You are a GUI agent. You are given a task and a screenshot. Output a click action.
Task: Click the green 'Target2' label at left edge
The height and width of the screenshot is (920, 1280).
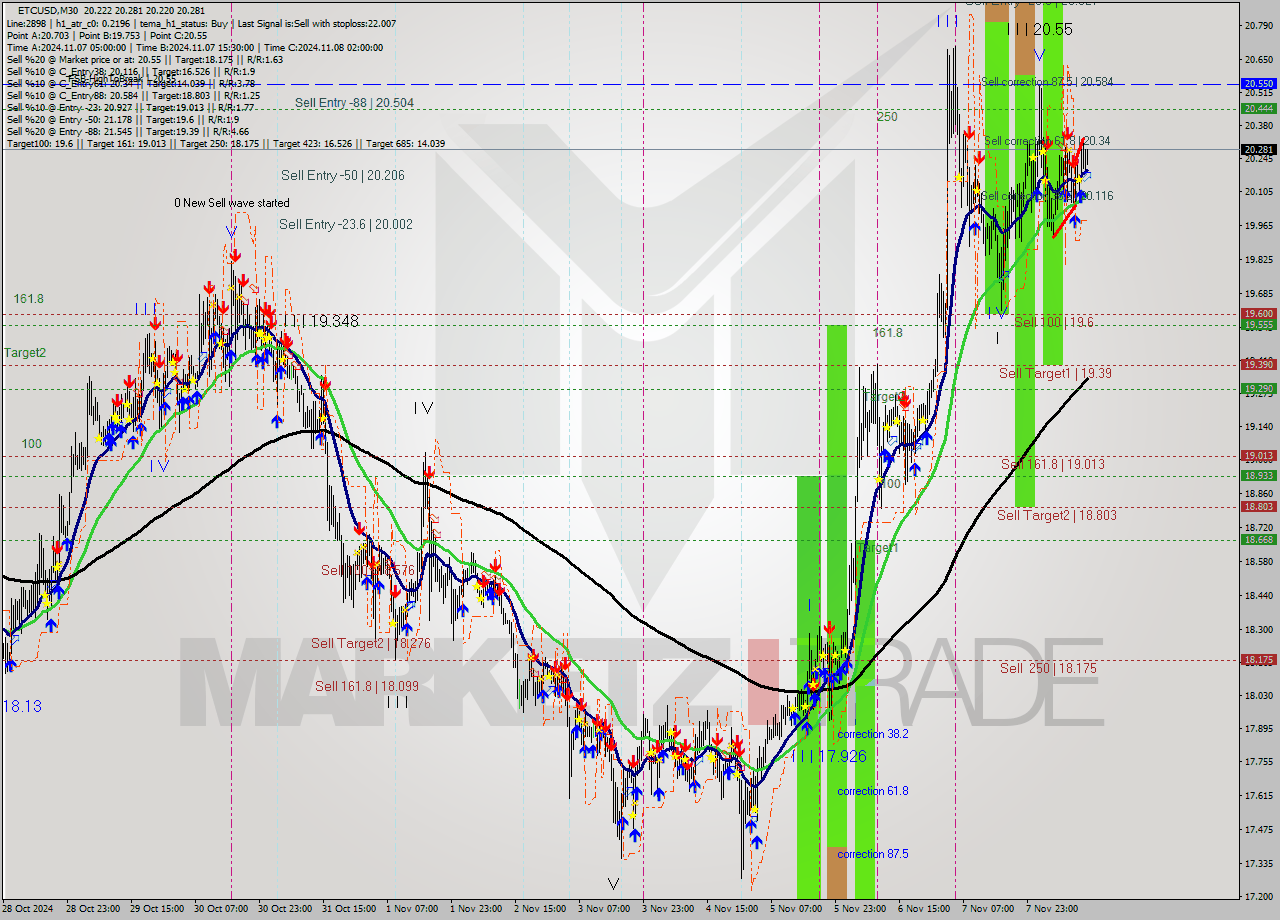(25, 353)
